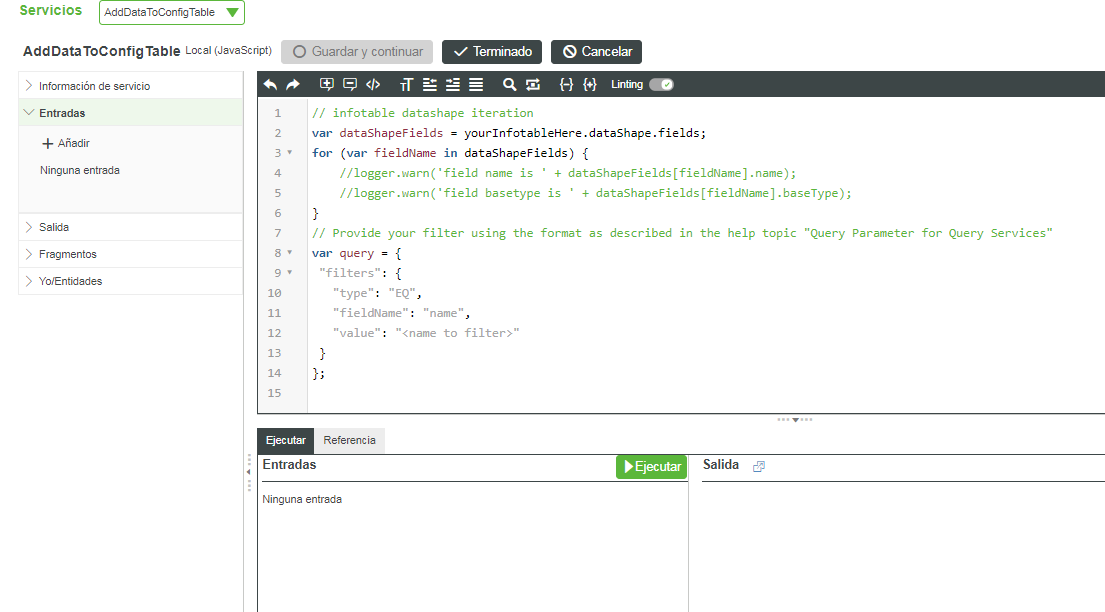Click the redo arrow in editor toolbar

[x=293, y=85]
